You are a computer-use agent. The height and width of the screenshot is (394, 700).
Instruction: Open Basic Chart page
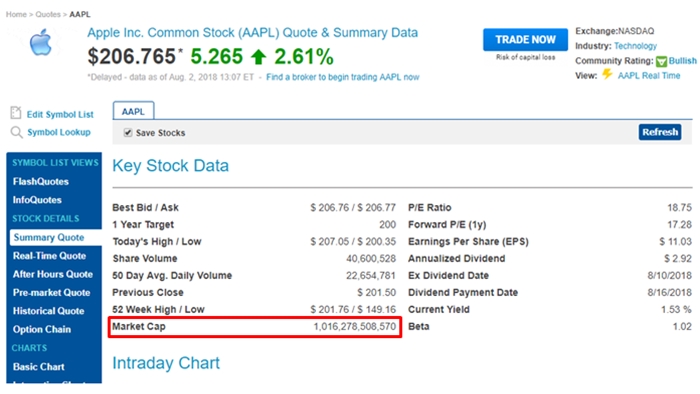38,366
